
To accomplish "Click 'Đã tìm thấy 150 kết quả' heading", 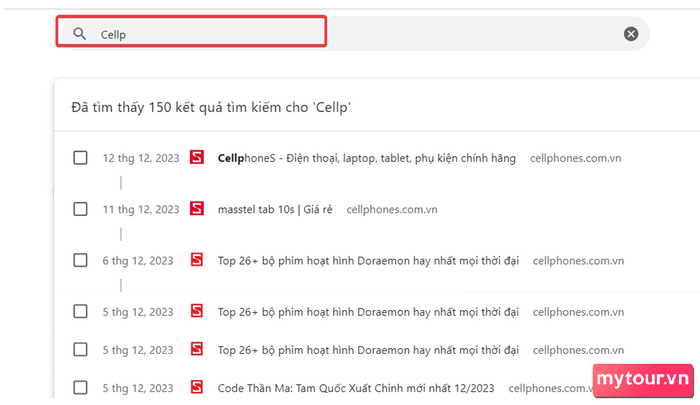I will click(211, 107).
